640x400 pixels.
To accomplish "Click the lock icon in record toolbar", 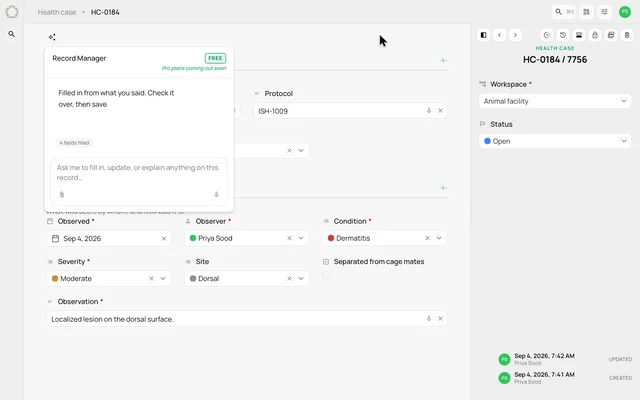I will 595,35.
